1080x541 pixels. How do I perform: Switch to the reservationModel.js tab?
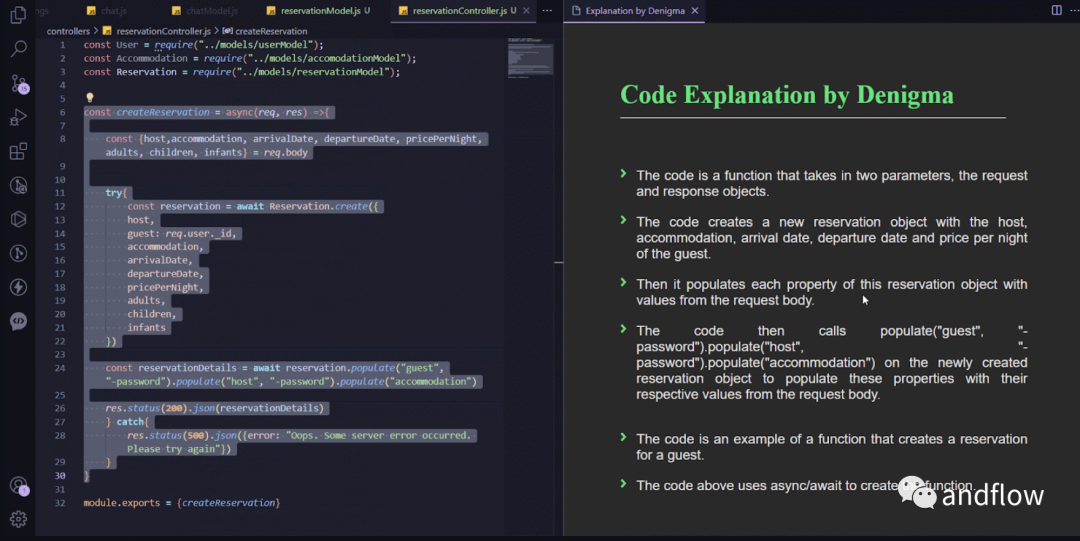click(318, 10)
